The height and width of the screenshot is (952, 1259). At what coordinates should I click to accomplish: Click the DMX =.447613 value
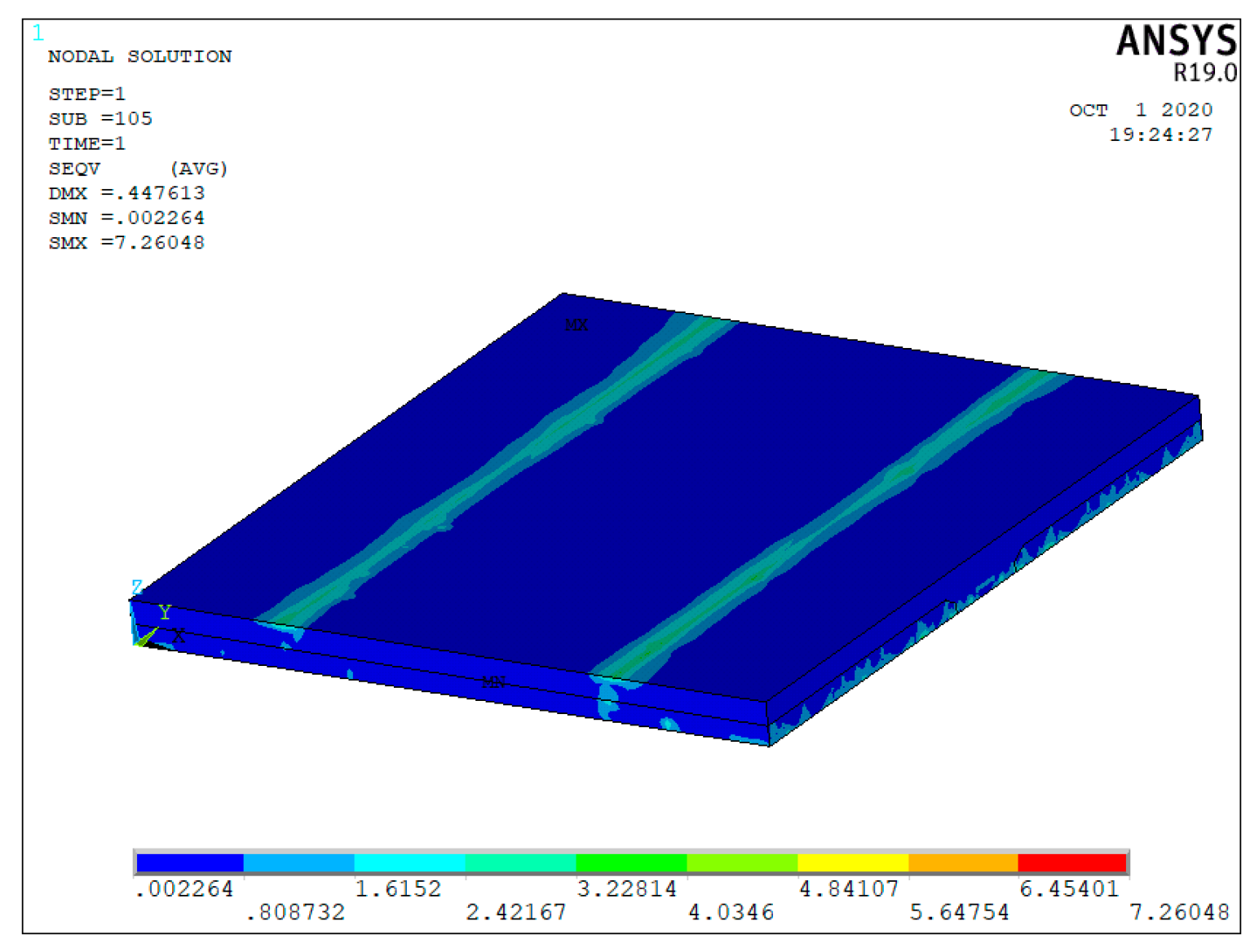126,193
